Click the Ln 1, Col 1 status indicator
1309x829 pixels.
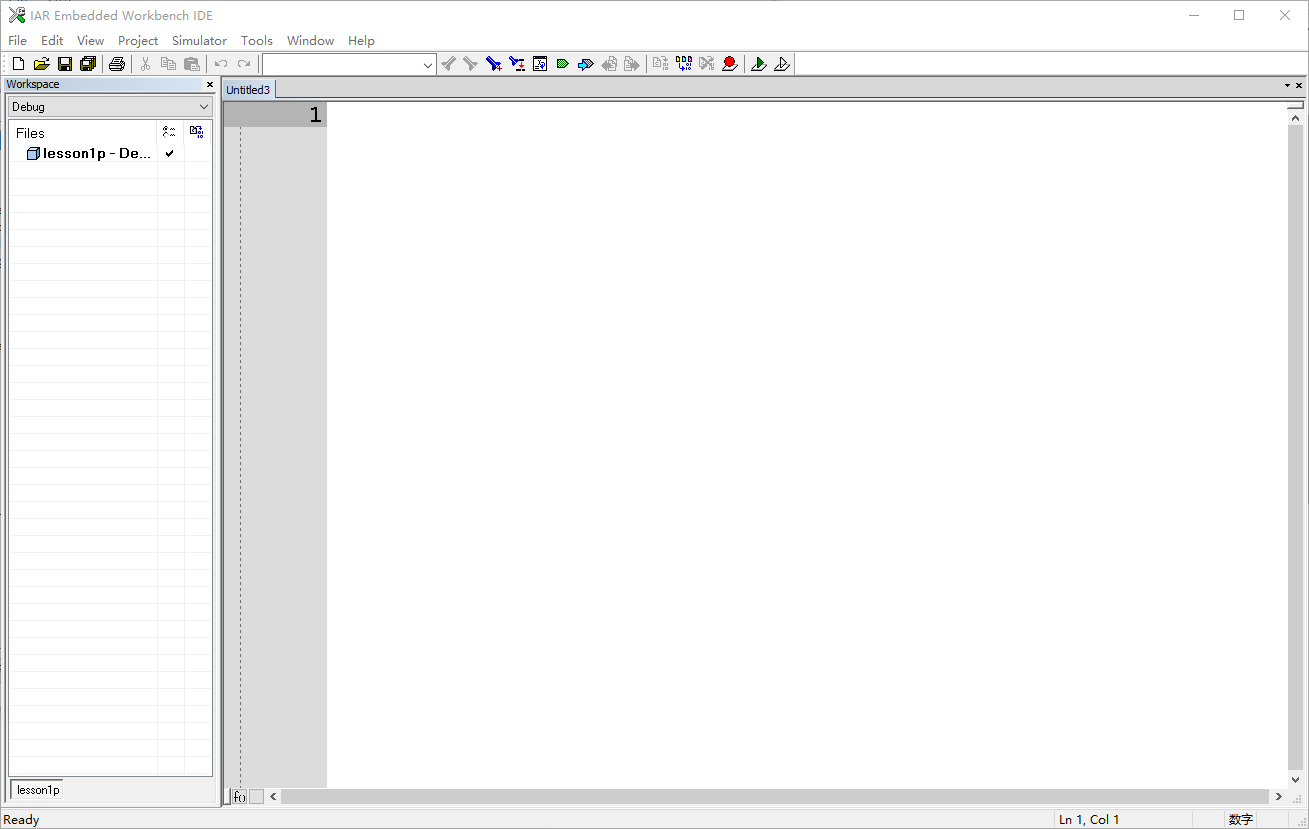pyautogui.click(x=1089, y=820)
